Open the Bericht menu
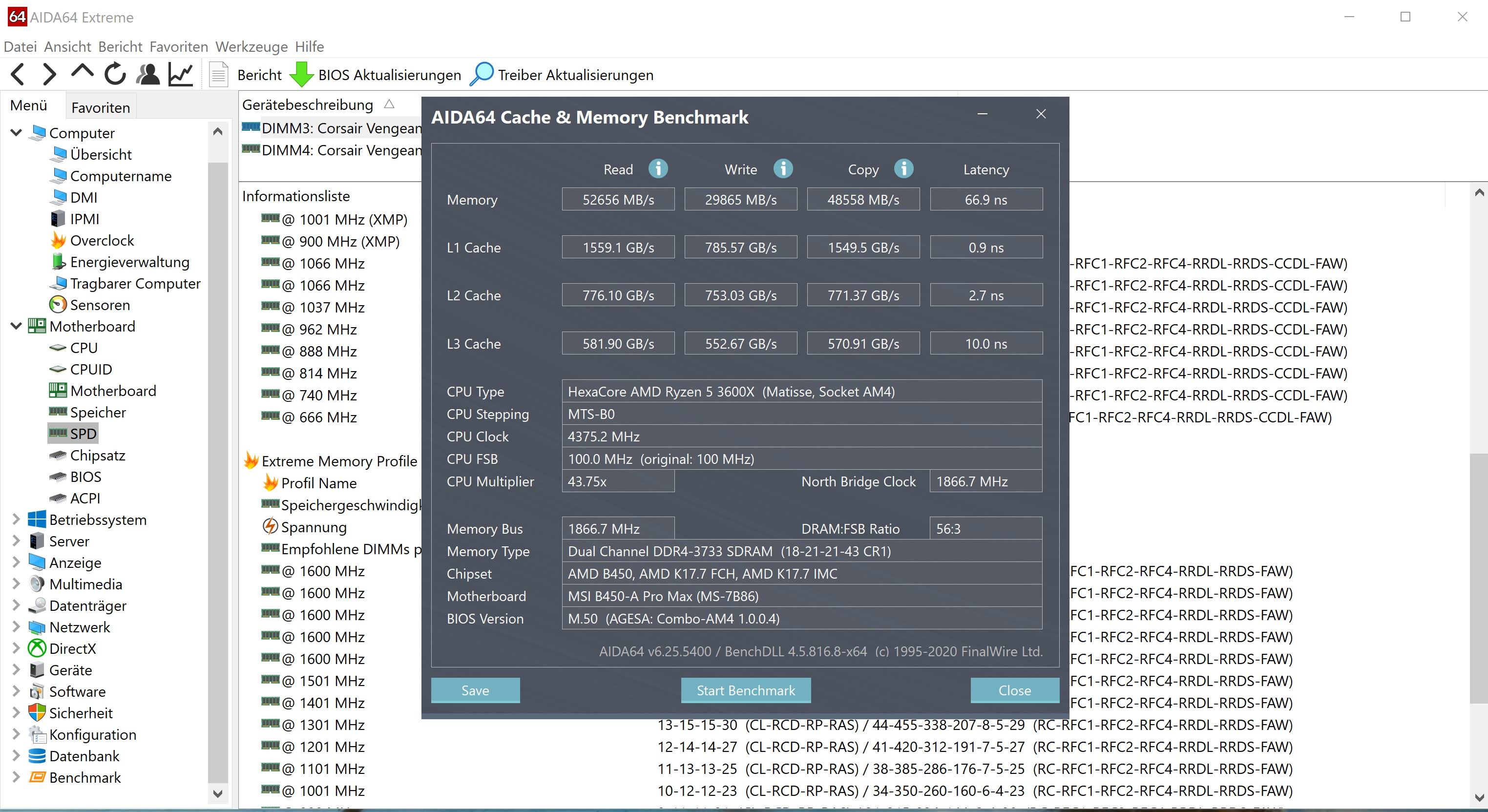Screen dimensions: 1488x812 [x=120, y=47]
